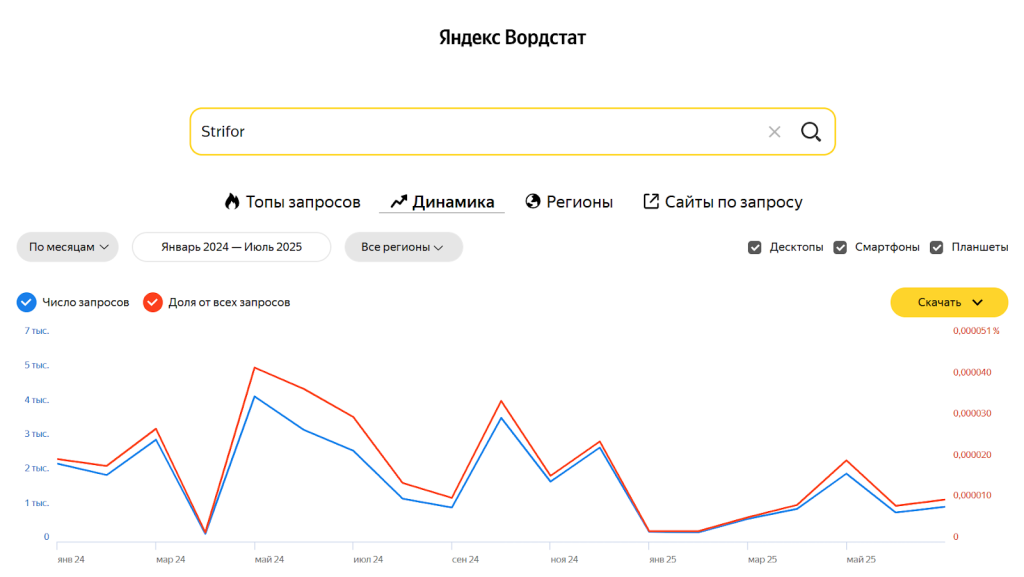Click the trend arrow Динамика icon
The width and height of the screenshot is (1024, 577).
pos(398,201)
